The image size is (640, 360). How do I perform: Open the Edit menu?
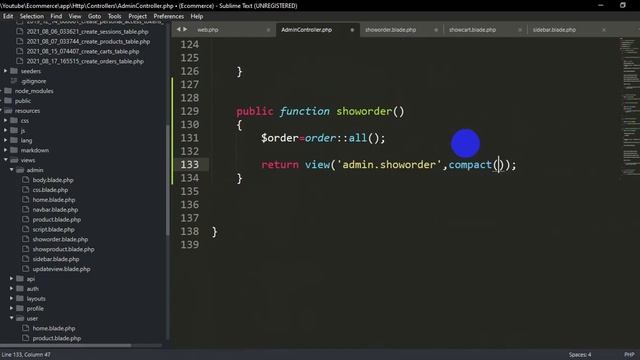coord(8,16)
